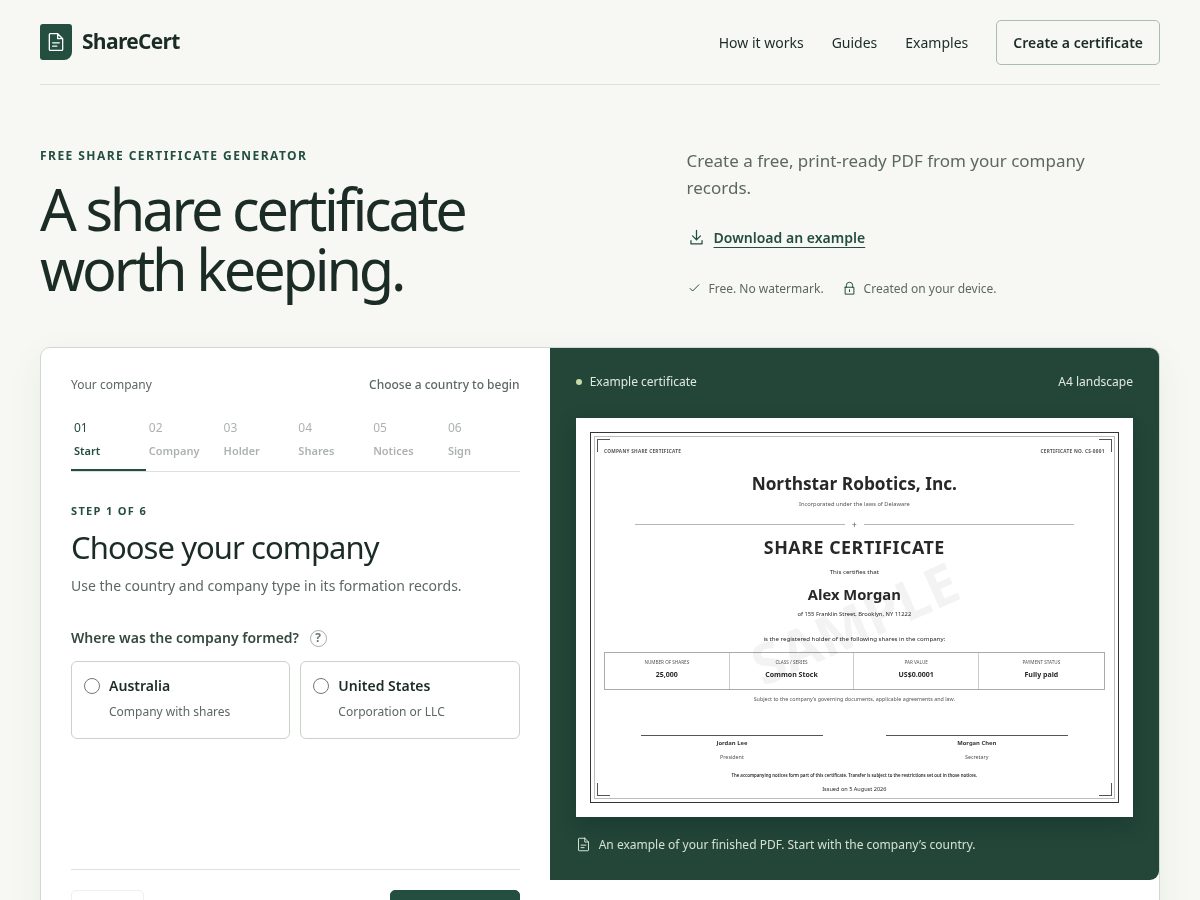Go to step 05 Notices tab
This screenshot has width=1200, height=900.
coord(407,439)
